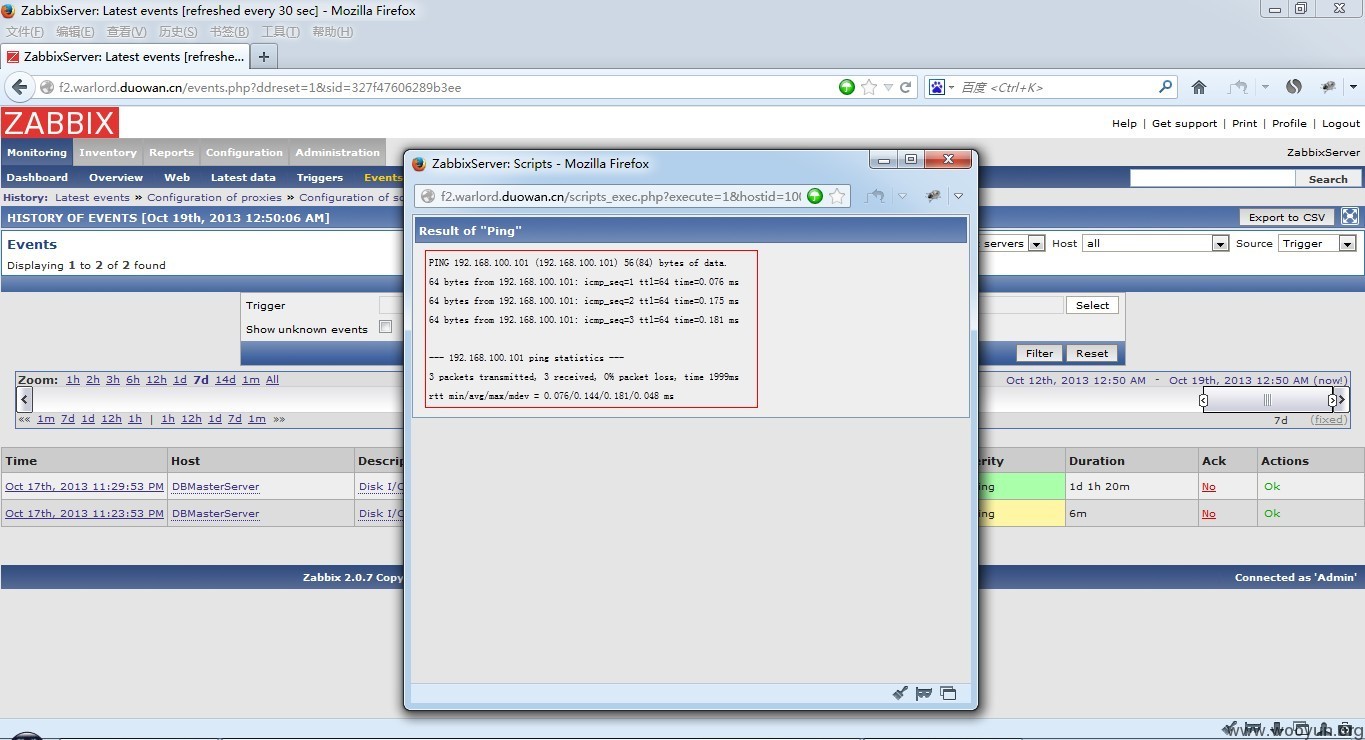Click bug addon icon in Scripts popup

point(933,196)
